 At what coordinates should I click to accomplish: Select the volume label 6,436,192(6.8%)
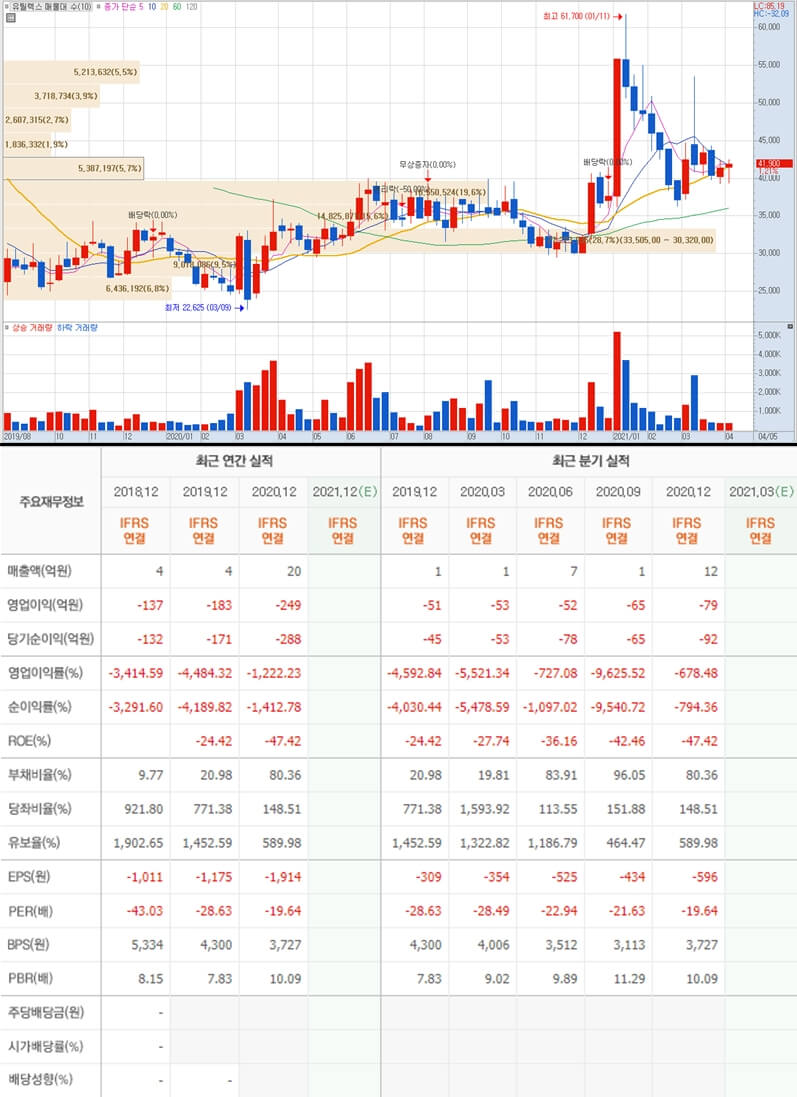click(137, 288)
